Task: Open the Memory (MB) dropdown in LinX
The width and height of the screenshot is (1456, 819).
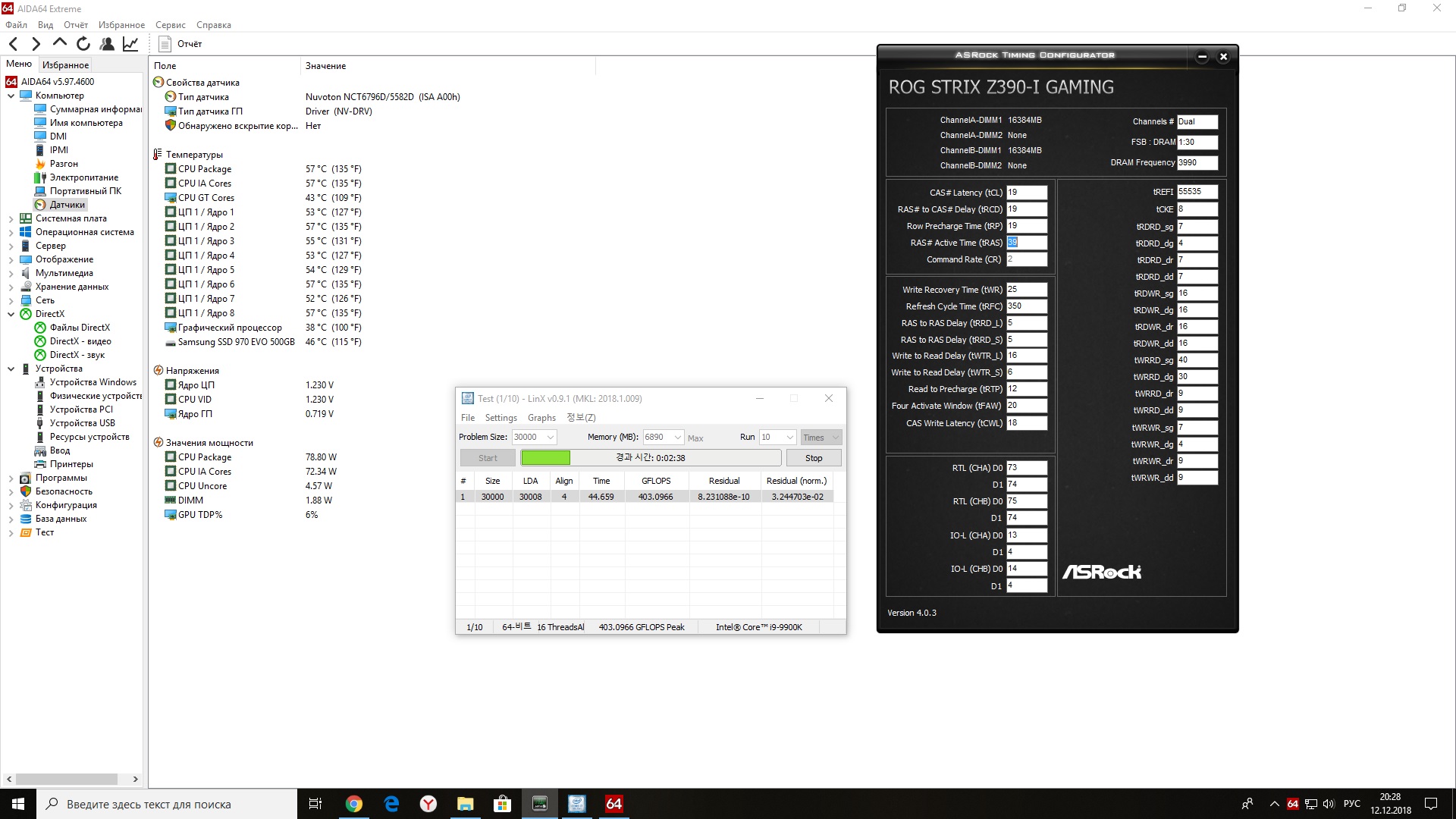Action: coord(678,438)
